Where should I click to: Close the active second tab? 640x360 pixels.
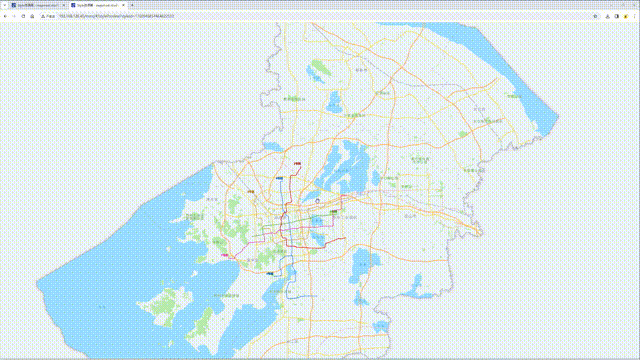[123, 5]
